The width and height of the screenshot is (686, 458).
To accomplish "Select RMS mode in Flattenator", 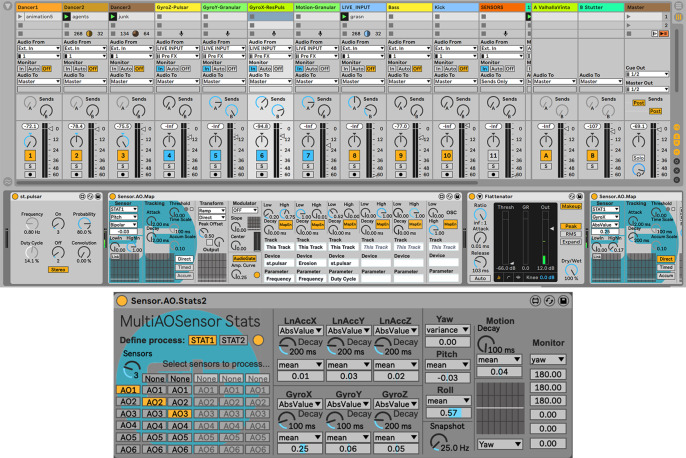I will (x=571, y=234).
